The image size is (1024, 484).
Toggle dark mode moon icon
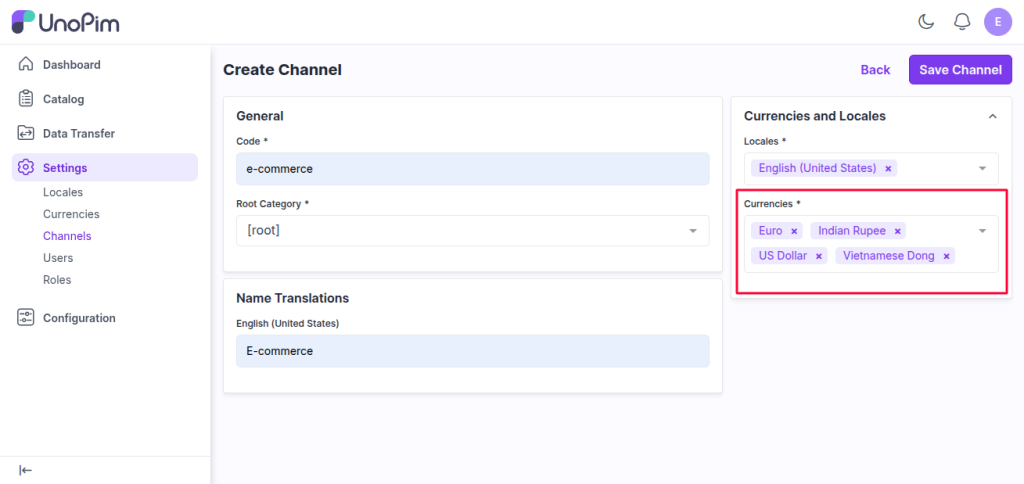(926, 22)
